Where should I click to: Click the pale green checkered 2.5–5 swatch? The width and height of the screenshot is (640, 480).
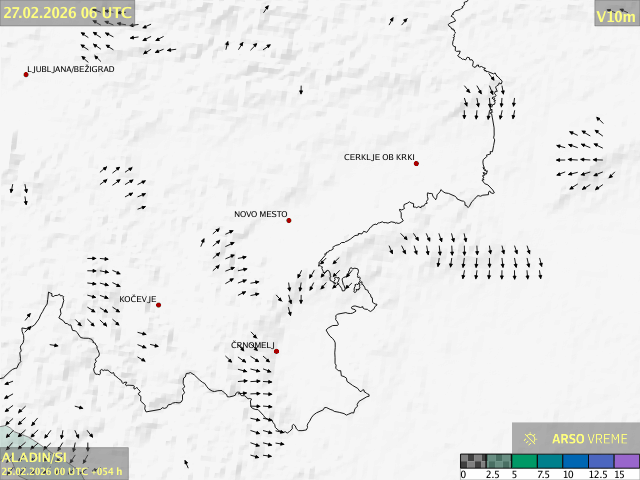coord(499,461)
